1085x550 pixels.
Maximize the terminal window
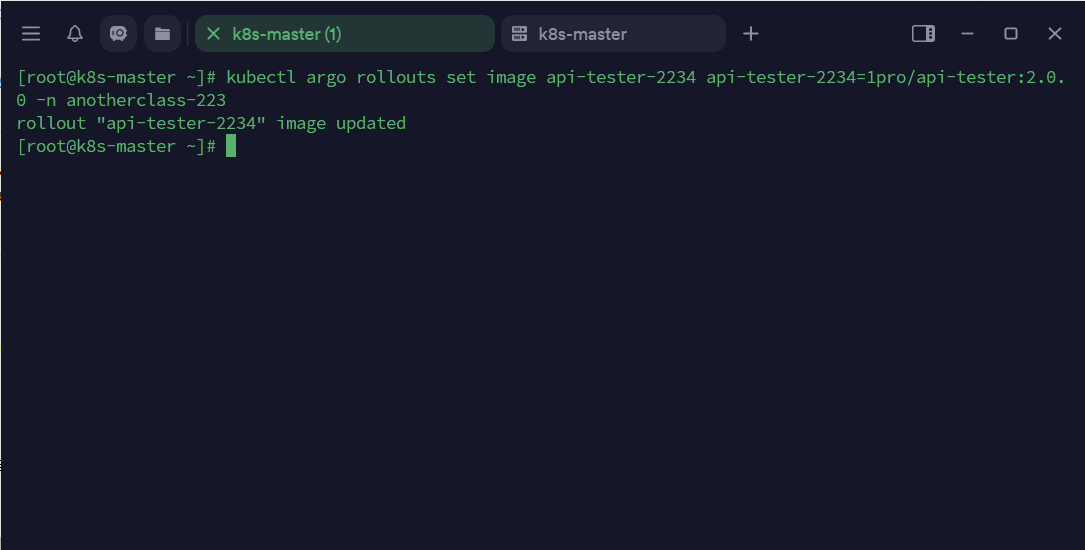(x=1011, y=34)
